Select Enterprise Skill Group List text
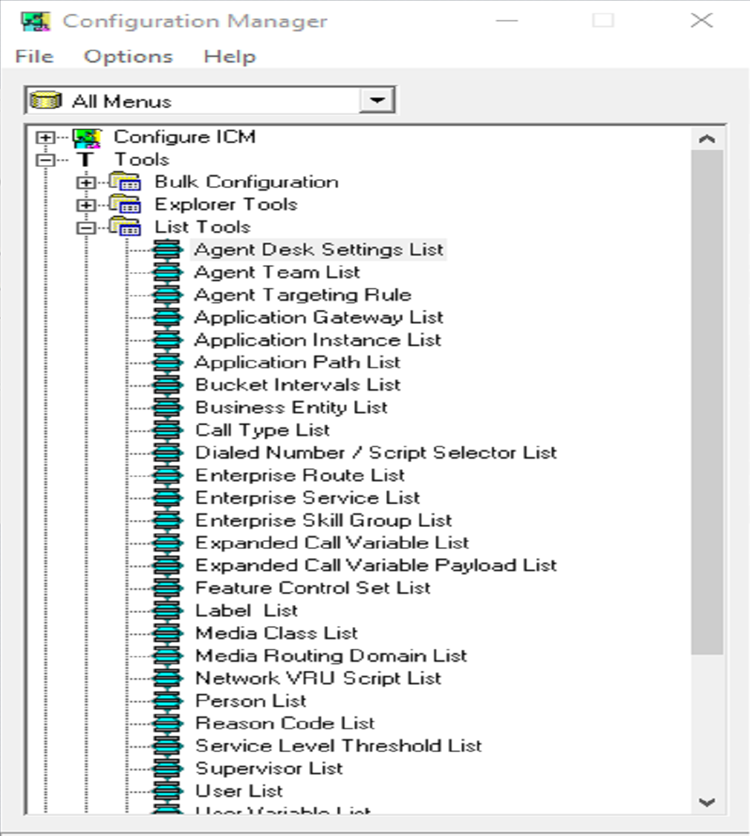Image resolution: width=750 pixels, height=836 pixels. pos(324,520)
